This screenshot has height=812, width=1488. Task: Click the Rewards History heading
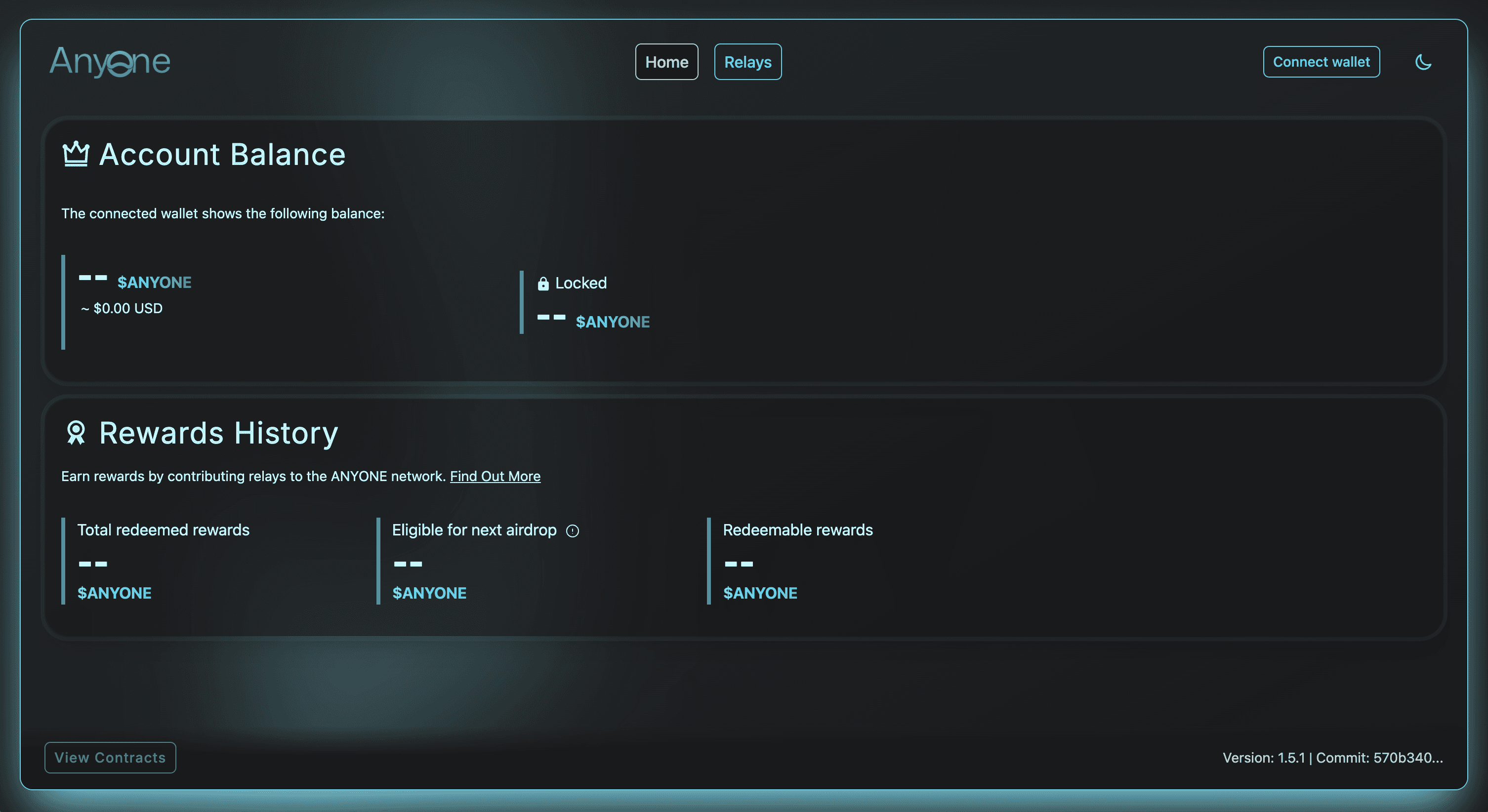point(218,433)
